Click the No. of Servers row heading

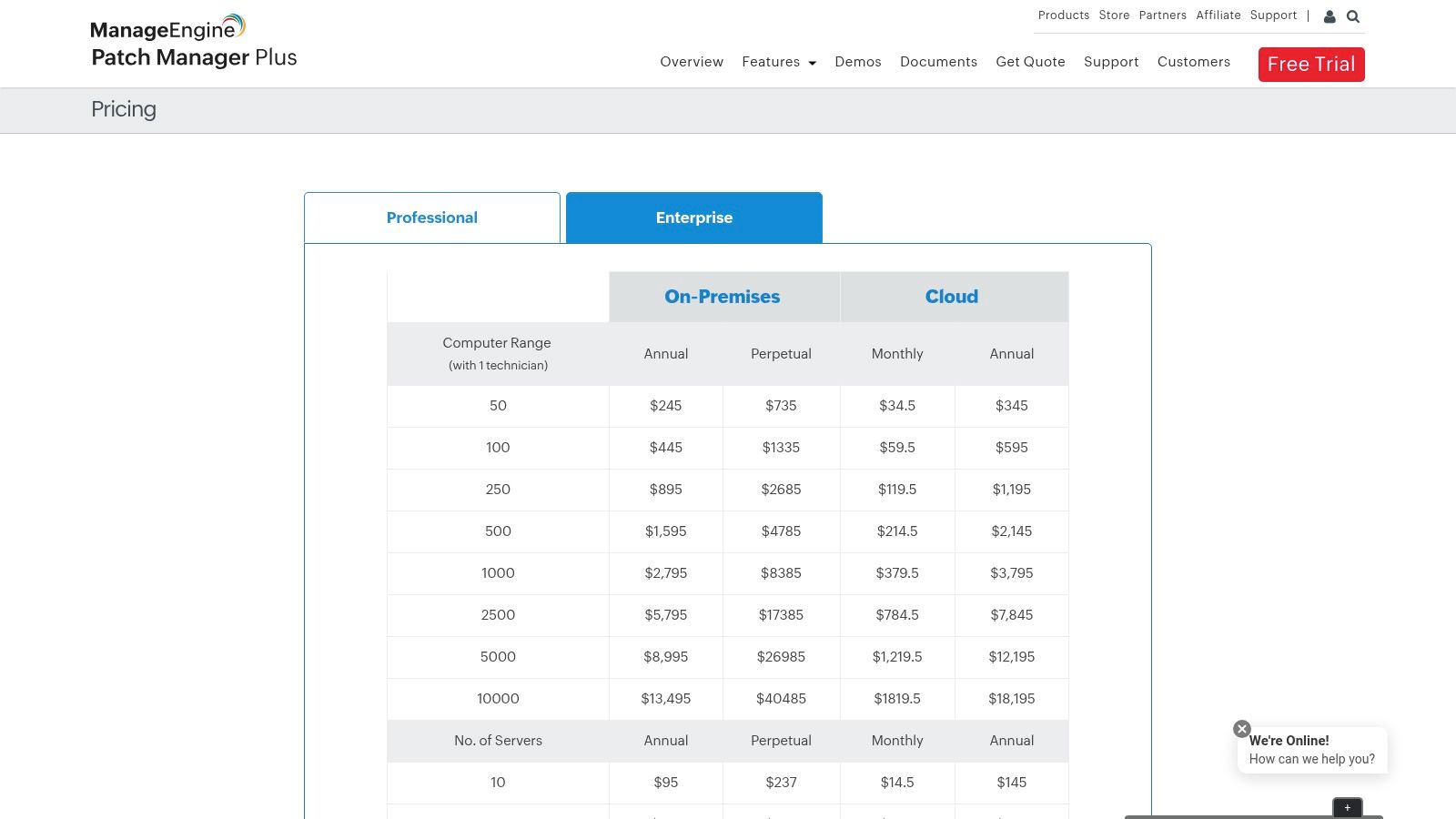click(498, 741)
